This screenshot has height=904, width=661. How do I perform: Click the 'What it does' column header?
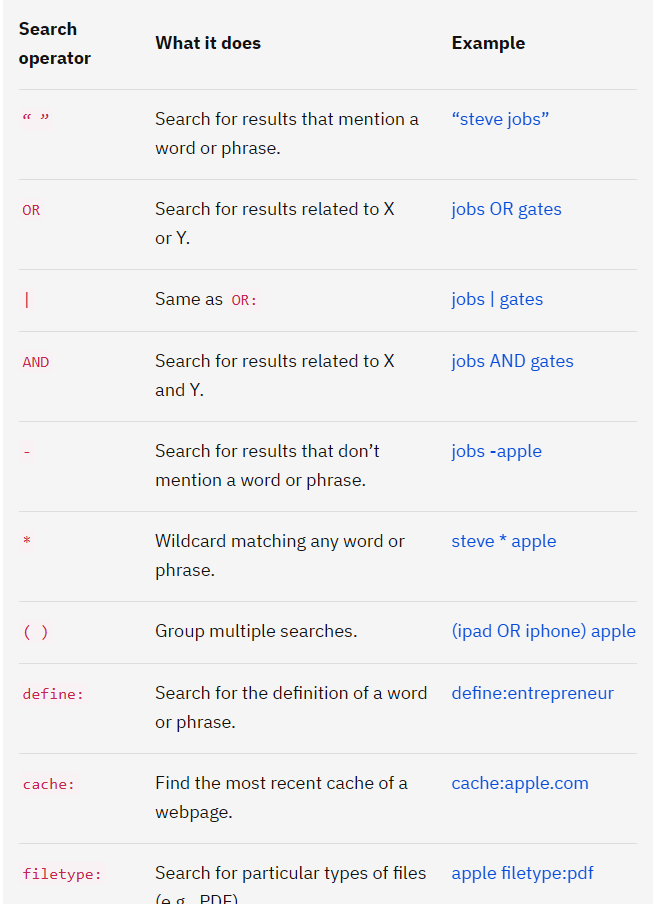tap(208, 43)
